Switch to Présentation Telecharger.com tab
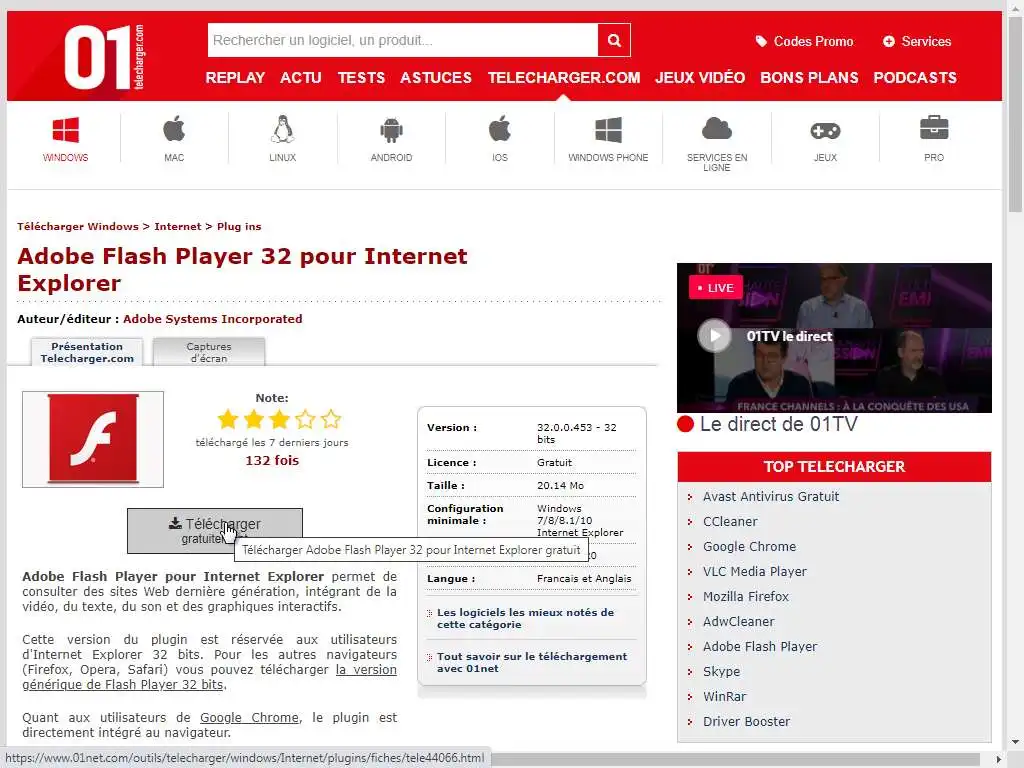1024x768 pixels. coord(87,352)
